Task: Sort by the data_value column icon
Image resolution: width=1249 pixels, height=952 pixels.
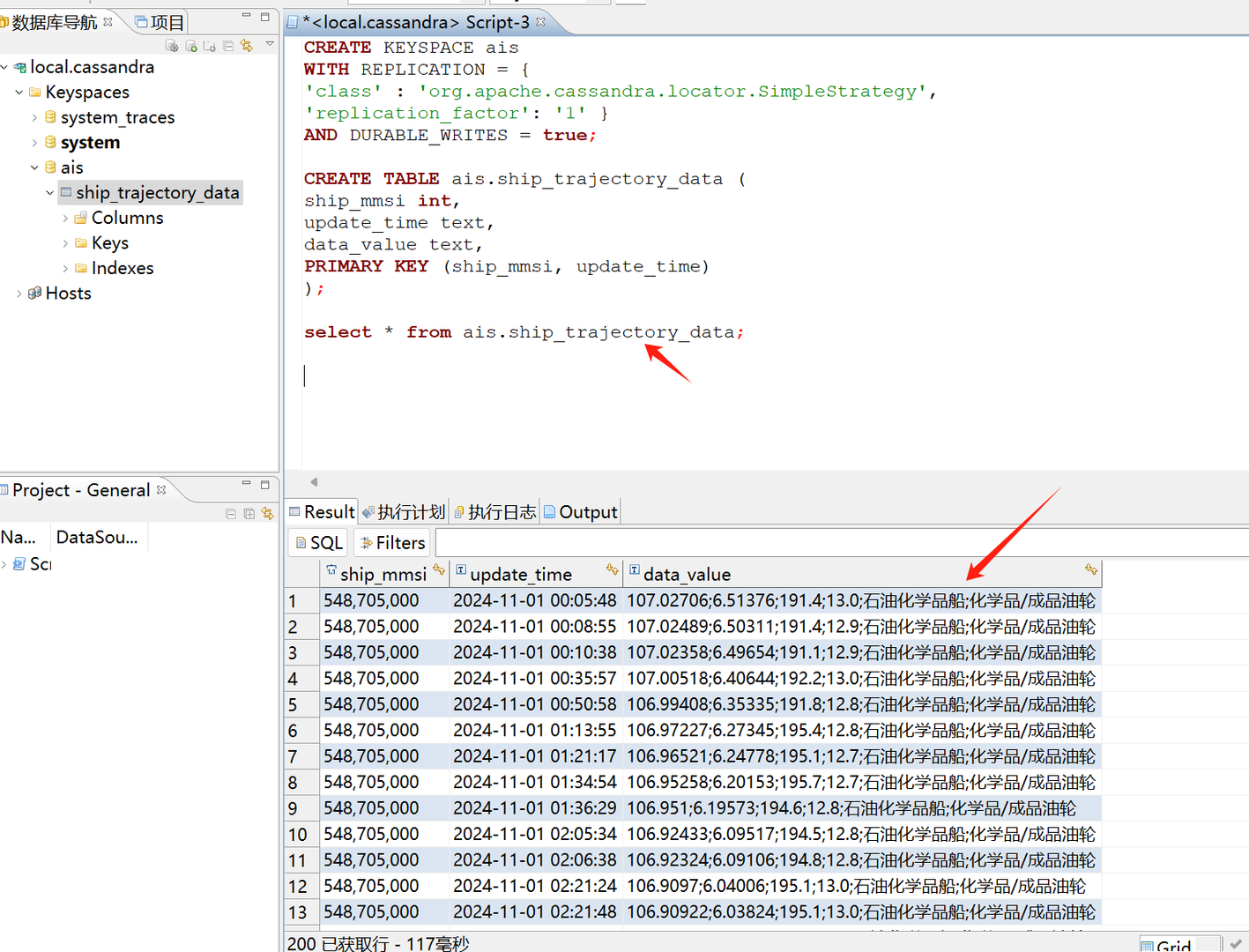Action: (x=1091, y=570)
